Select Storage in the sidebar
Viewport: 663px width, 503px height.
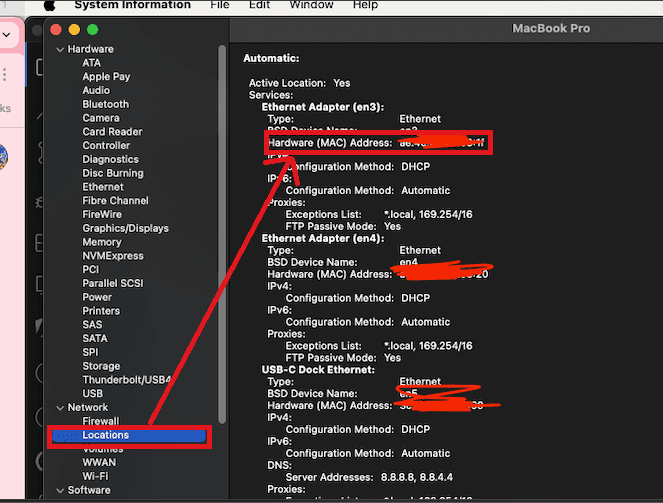pos(101,366)
